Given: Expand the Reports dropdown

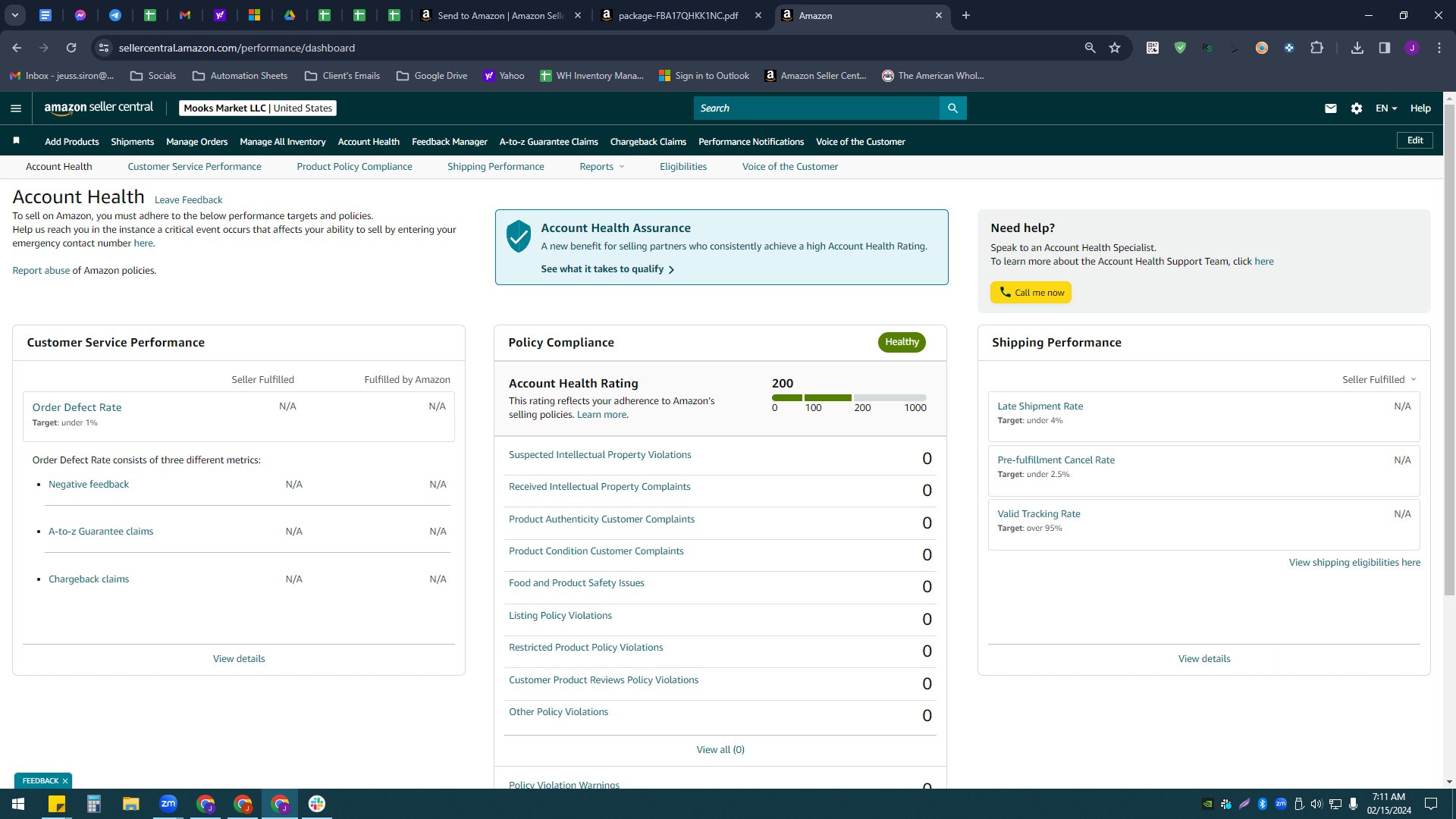Looking at the screenshot, I should tap(602, 167).
